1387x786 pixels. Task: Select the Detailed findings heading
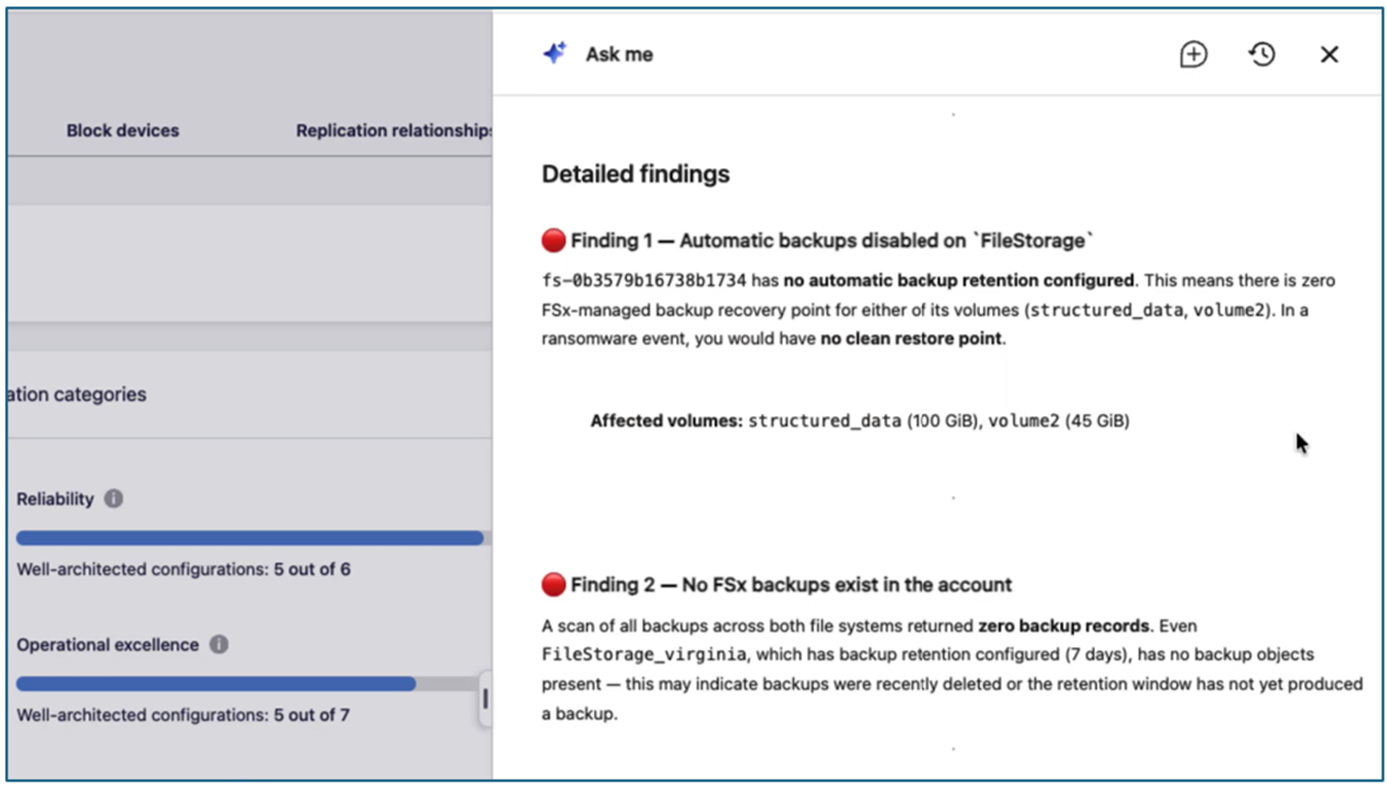tap(636, 174)
